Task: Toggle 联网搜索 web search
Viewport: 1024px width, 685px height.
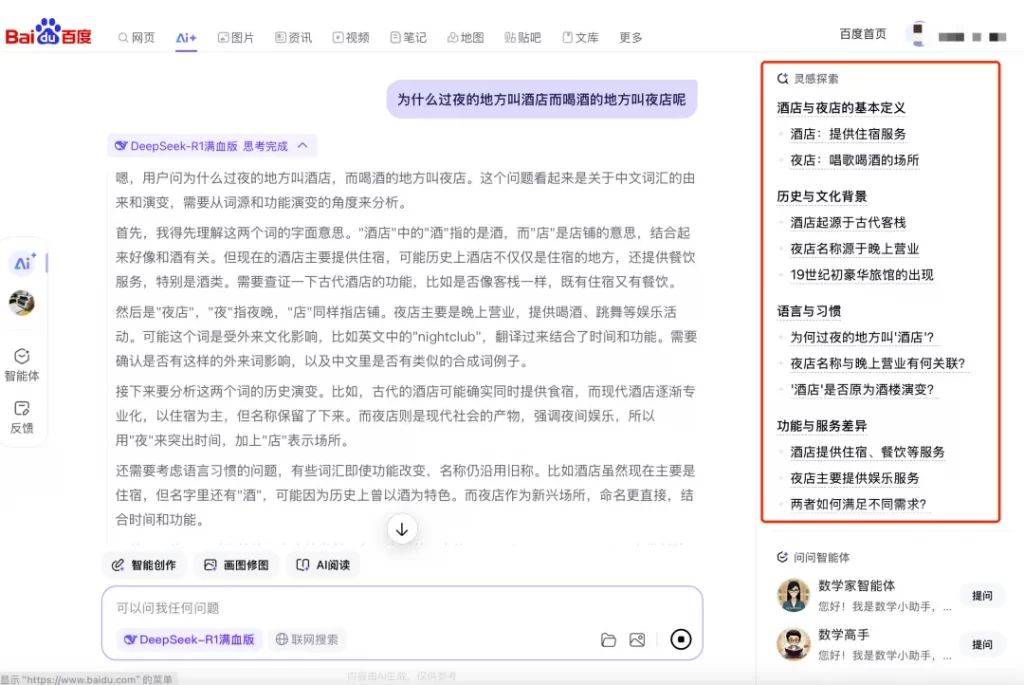Action: point(307,639)
